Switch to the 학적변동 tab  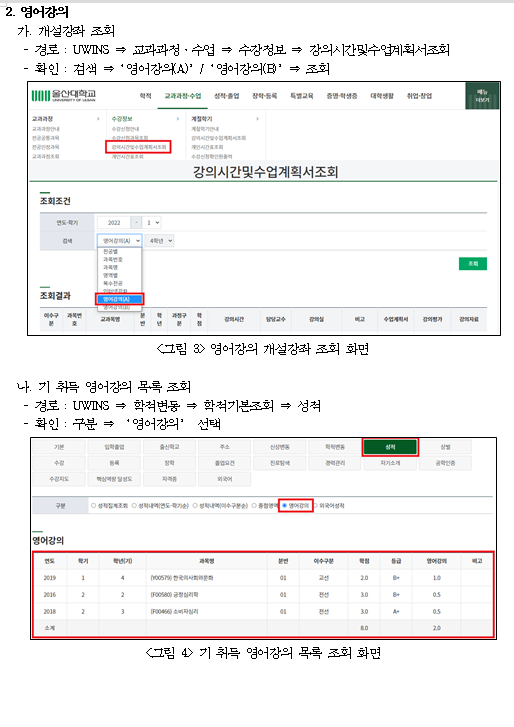(x=335, y=447)
